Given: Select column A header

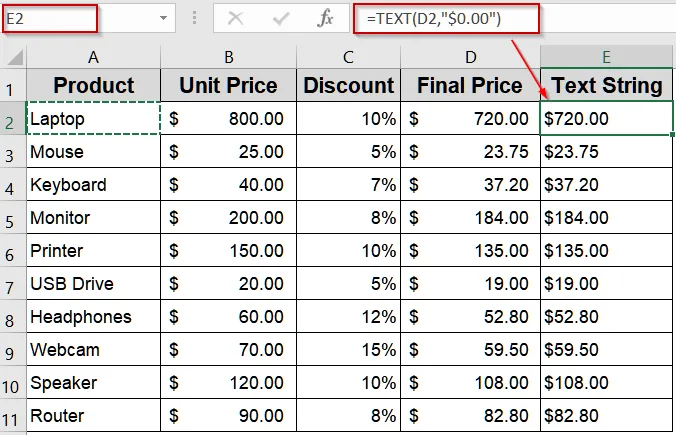Looking at the screenshot, I should coord(94,57).
